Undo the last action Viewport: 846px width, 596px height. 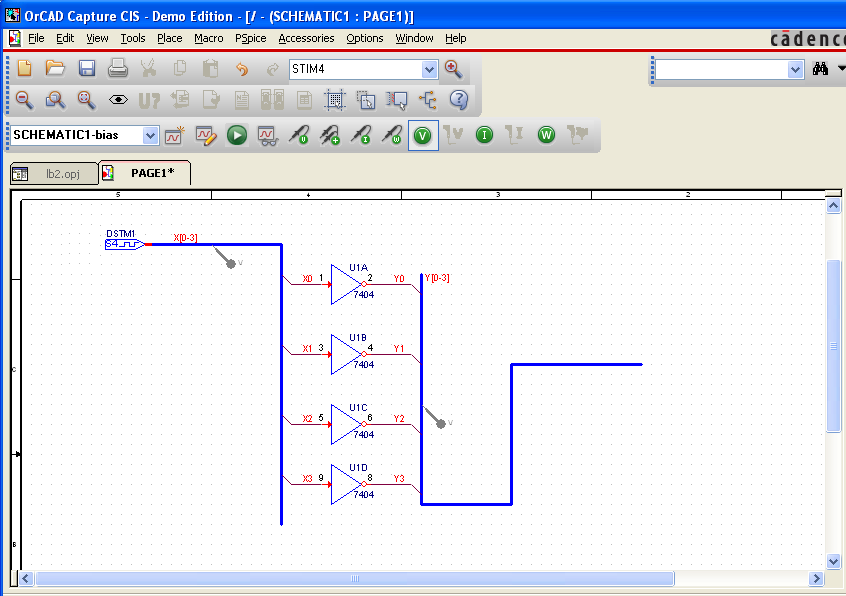(242, 68)
